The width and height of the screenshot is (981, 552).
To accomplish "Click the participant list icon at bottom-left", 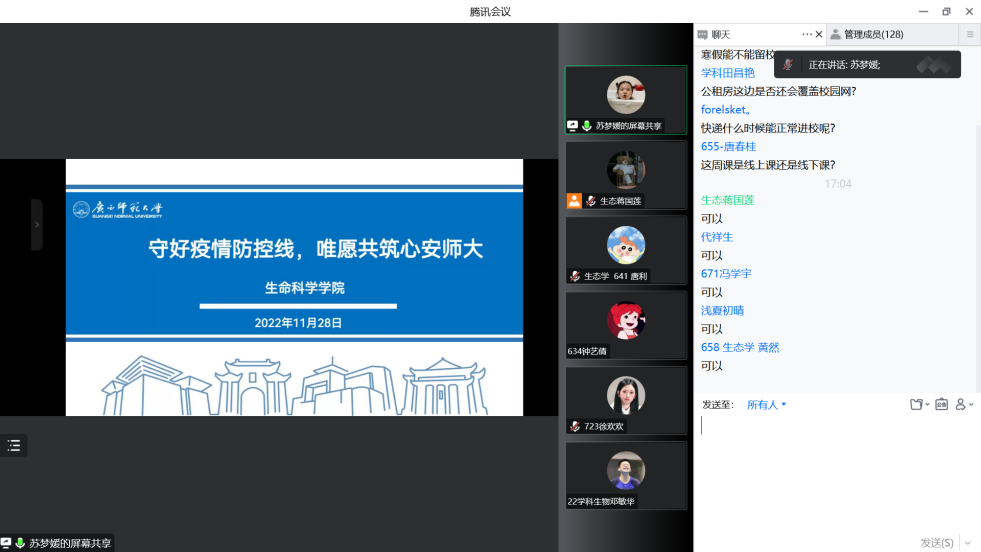I will [14, 446].
